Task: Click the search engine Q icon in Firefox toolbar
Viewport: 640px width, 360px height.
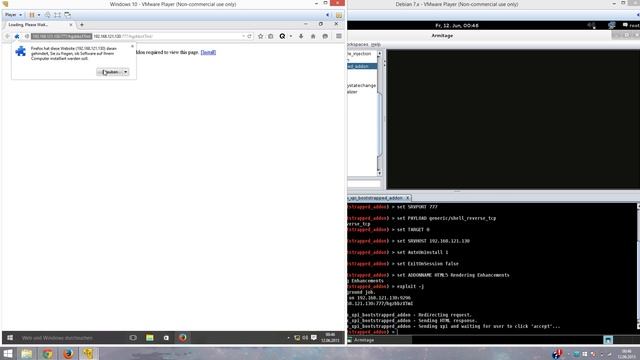Action: pyautogui.click(x=282, y=36)
